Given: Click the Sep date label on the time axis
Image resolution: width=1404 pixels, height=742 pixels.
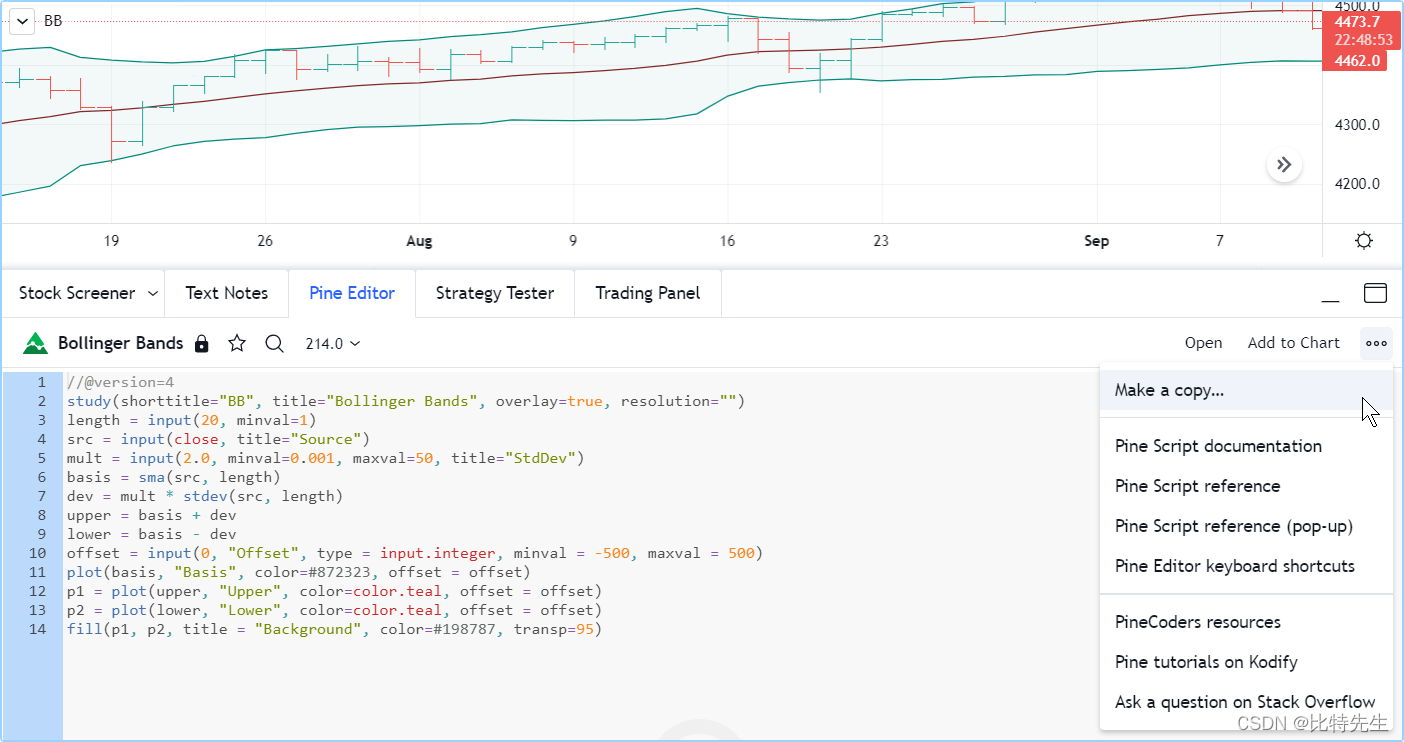Looking at the screenshot, I should (1096, 241).
